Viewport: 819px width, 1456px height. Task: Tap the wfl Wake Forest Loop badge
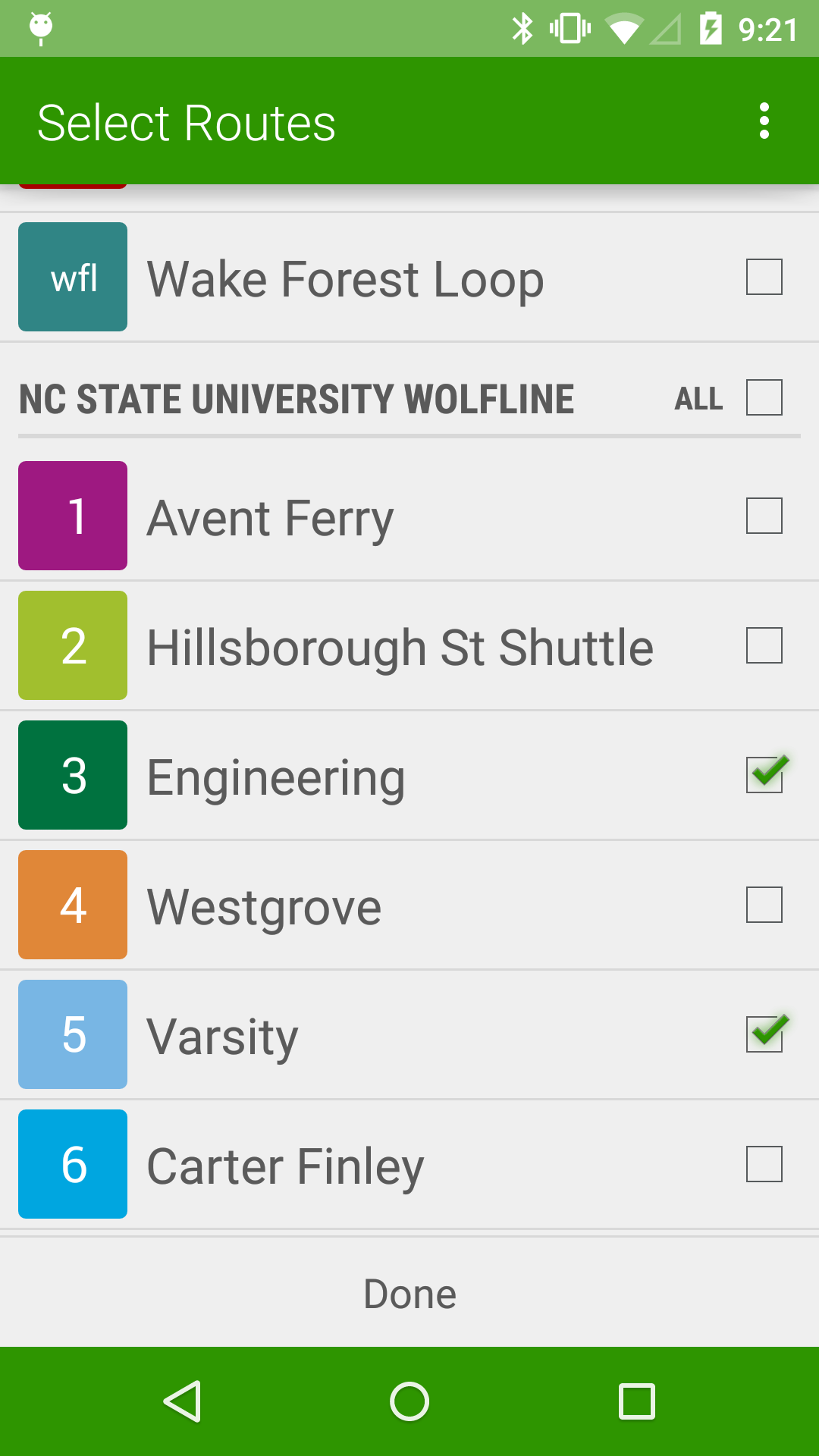tap(73, 277)
